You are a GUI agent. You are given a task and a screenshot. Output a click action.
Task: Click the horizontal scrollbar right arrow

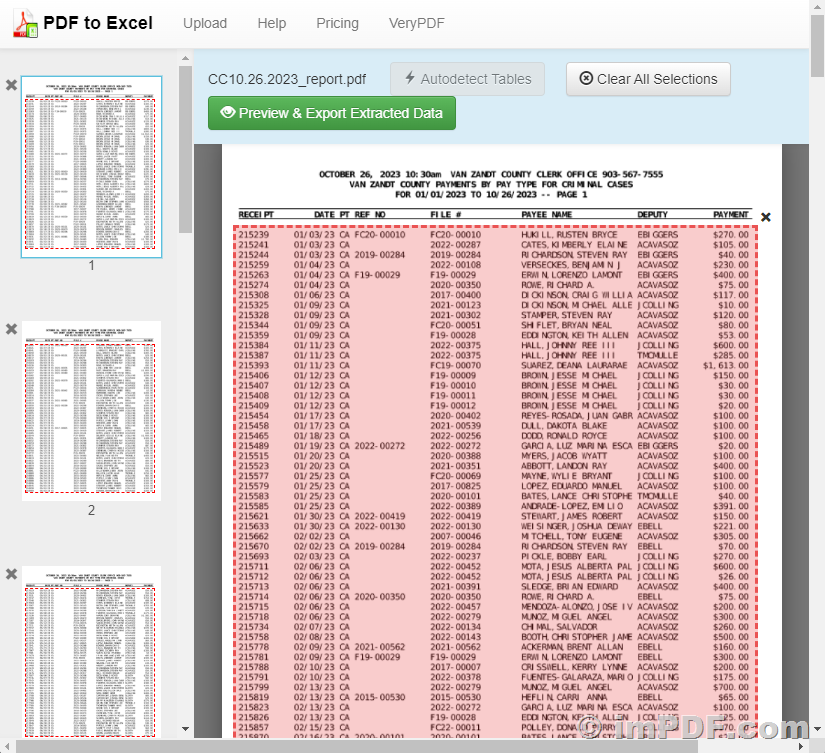pos(801,746)
